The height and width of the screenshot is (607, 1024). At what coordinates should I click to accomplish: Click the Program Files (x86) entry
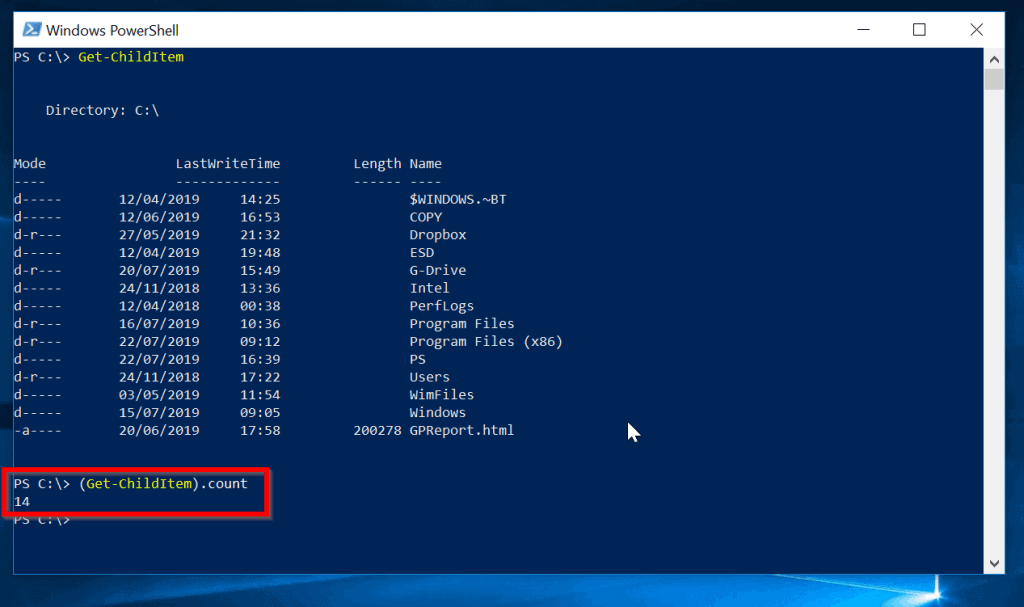point(488,341)
